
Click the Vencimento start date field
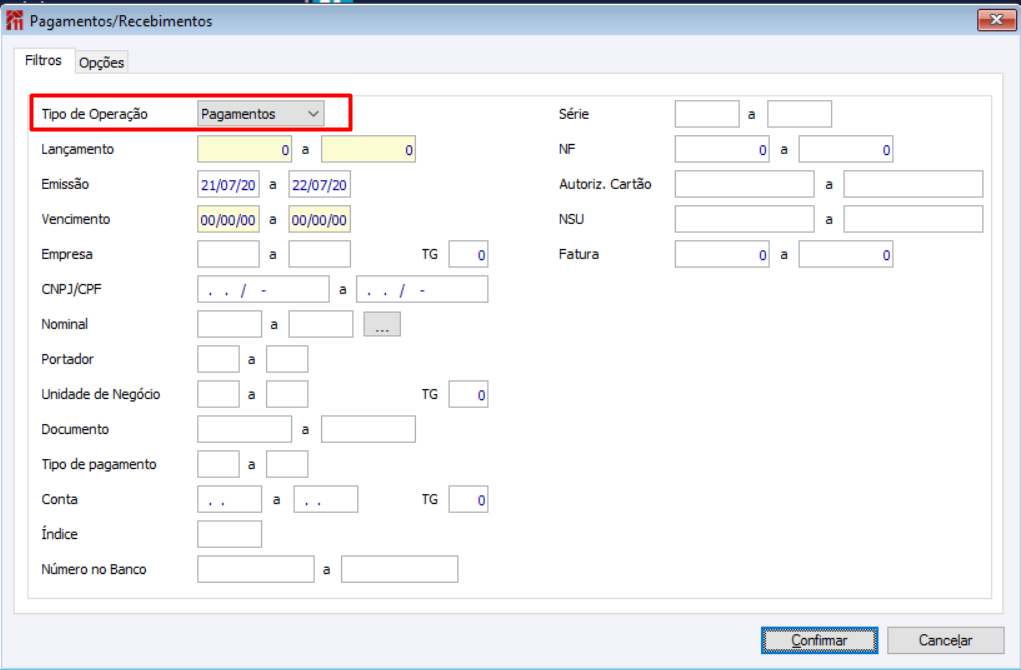point(228,219)
